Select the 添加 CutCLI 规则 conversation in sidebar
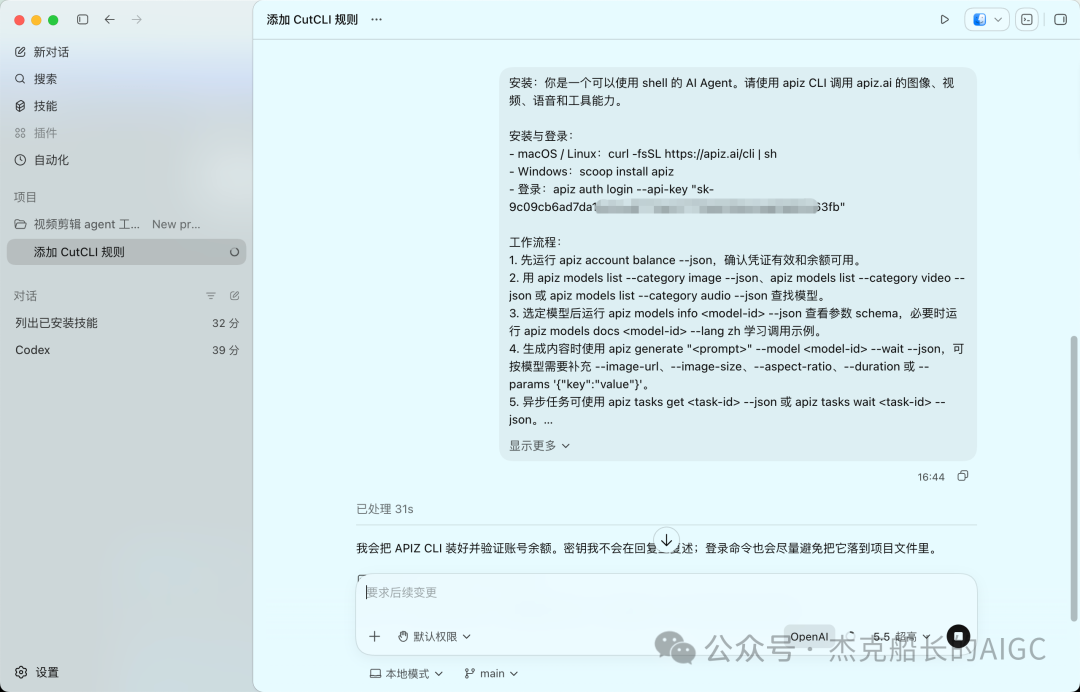Image resolution: width=1080 pixels, height=692 pixels. (x=126, y=252)
